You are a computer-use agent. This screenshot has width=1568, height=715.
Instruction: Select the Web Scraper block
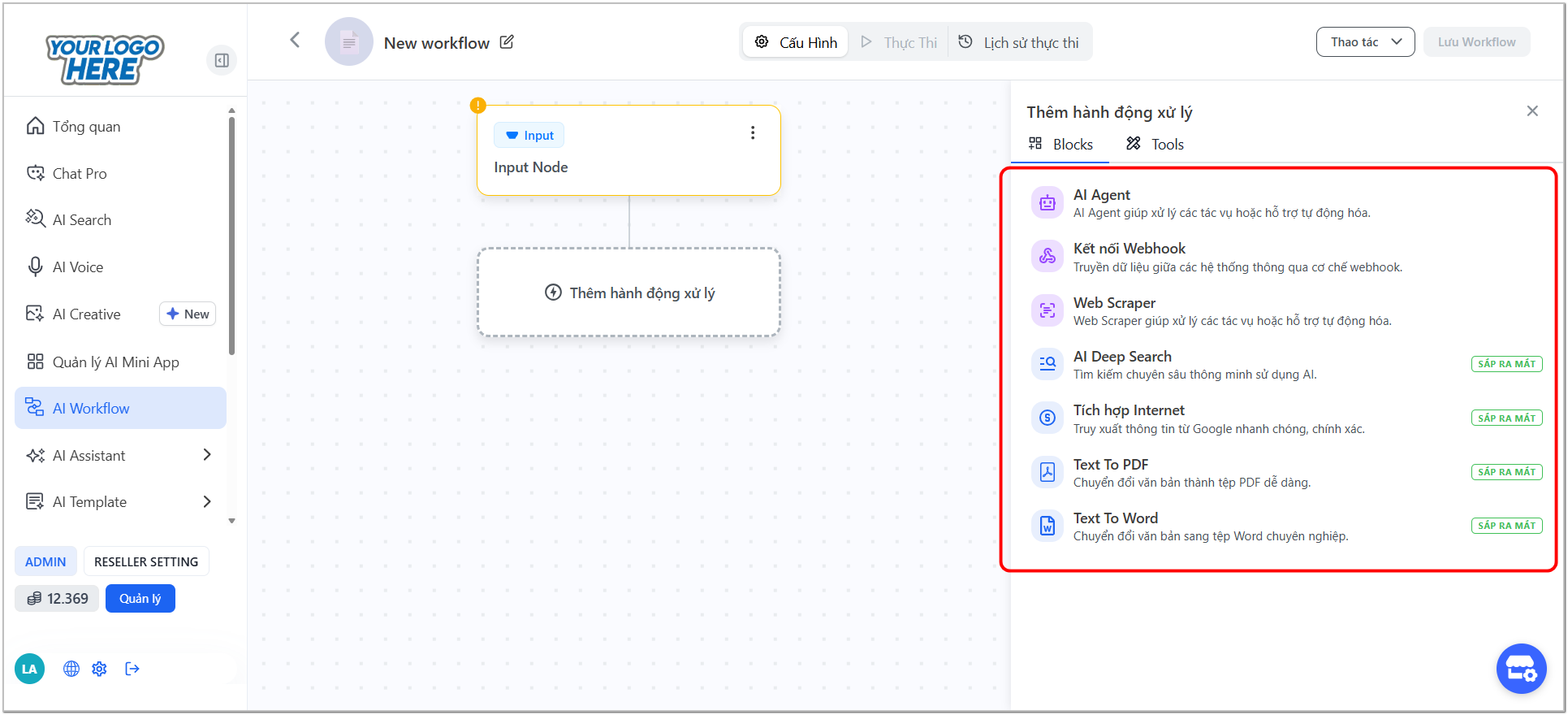coord(1283,311)
